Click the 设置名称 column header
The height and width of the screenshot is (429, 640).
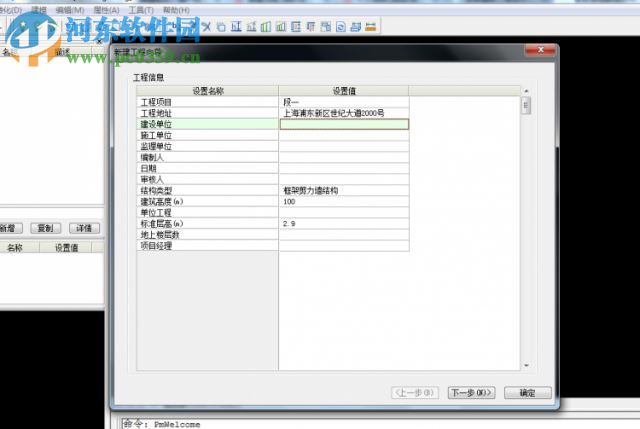point(208,91)
